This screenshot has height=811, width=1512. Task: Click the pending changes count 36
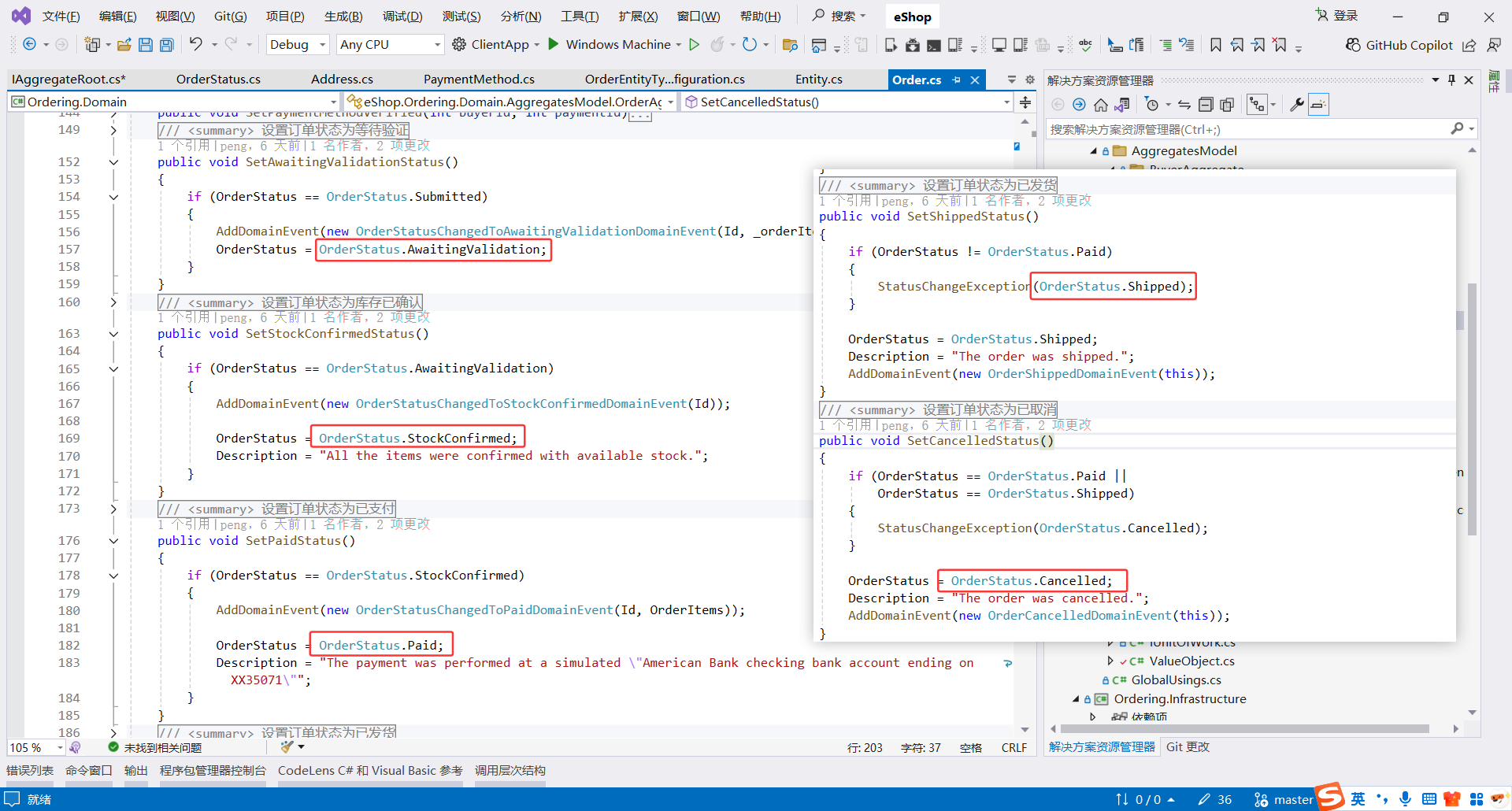pos(1215,799)
